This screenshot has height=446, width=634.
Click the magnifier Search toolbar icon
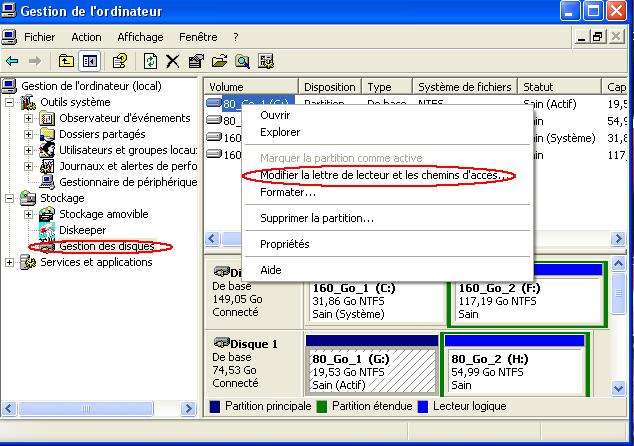point(243,61)
